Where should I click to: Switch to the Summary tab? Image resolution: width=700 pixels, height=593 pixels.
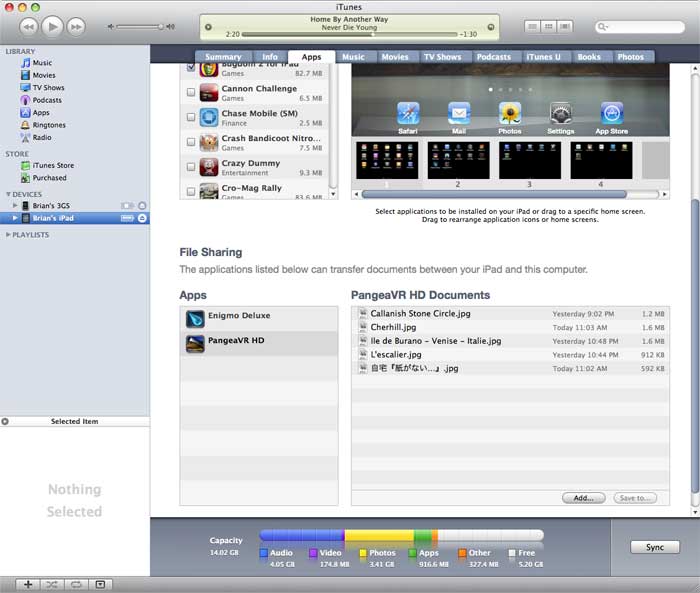(x=222, y=57)
